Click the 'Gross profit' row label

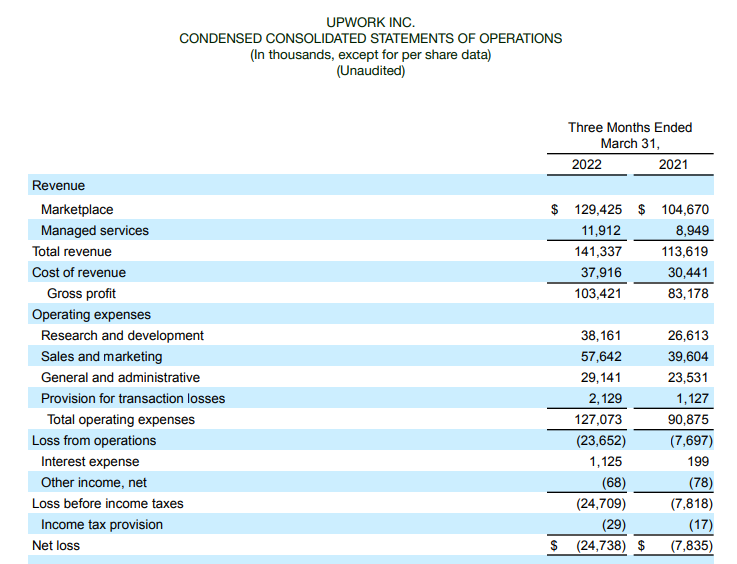pos(81,293)
